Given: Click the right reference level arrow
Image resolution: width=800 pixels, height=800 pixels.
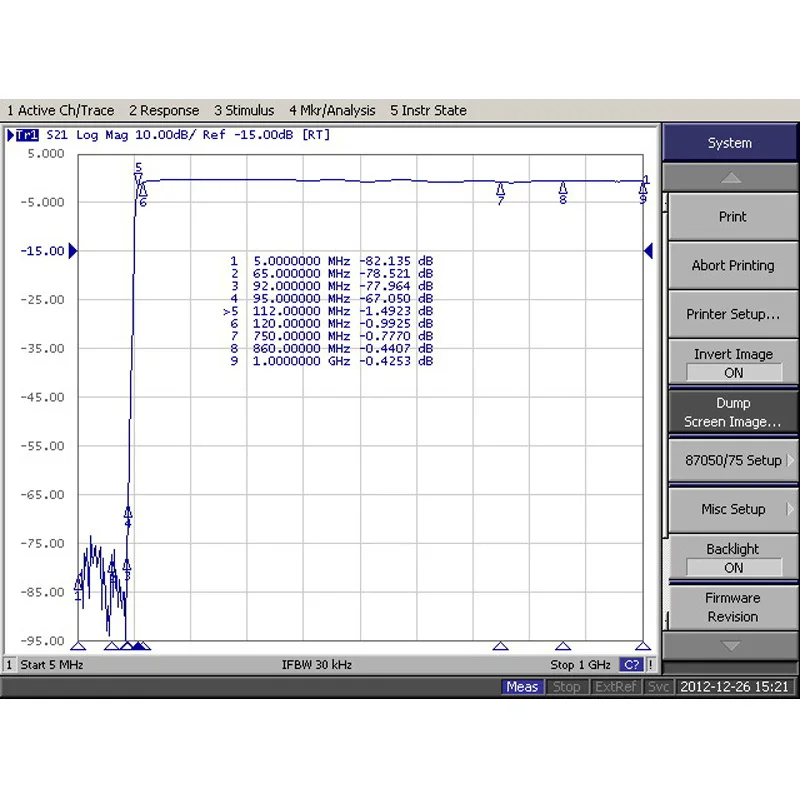Looking at the screenshot, I should click(648, 251).
